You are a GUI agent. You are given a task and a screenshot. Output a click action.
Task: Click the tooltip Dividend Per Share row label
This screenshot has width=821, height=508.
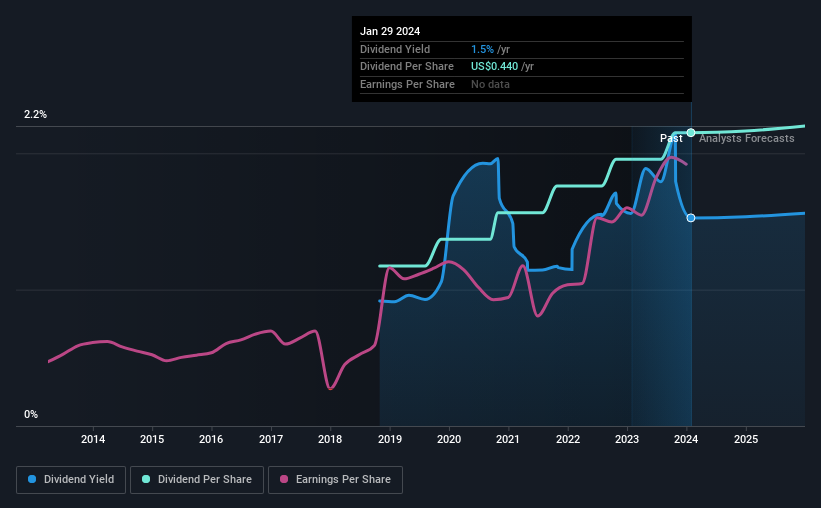tap(407, 67)
